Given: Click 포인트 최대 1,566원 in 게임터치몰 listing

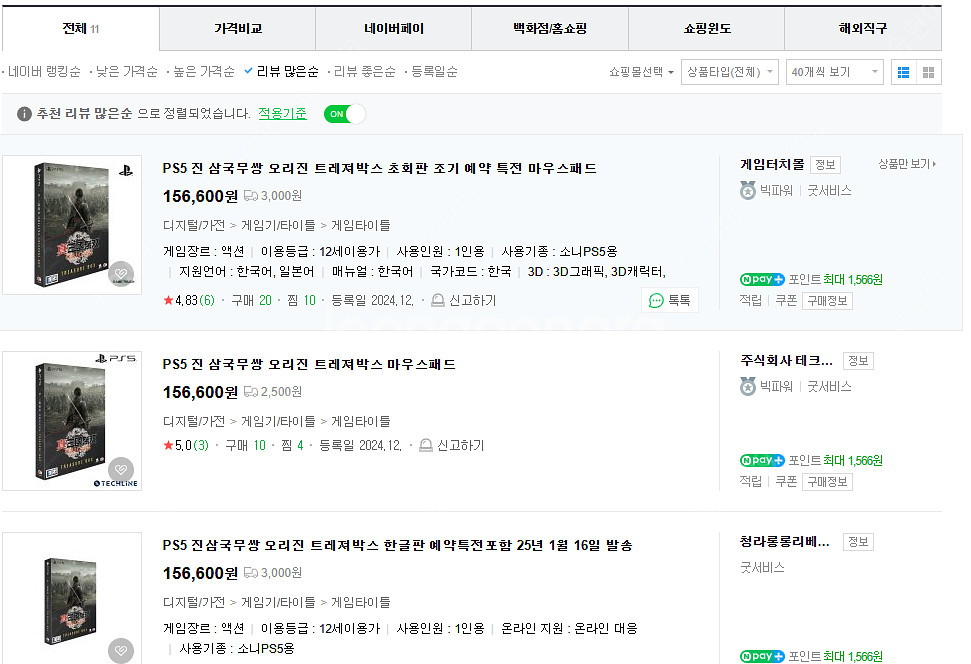Looking at the screenshot, I should (x=835, y=279).
